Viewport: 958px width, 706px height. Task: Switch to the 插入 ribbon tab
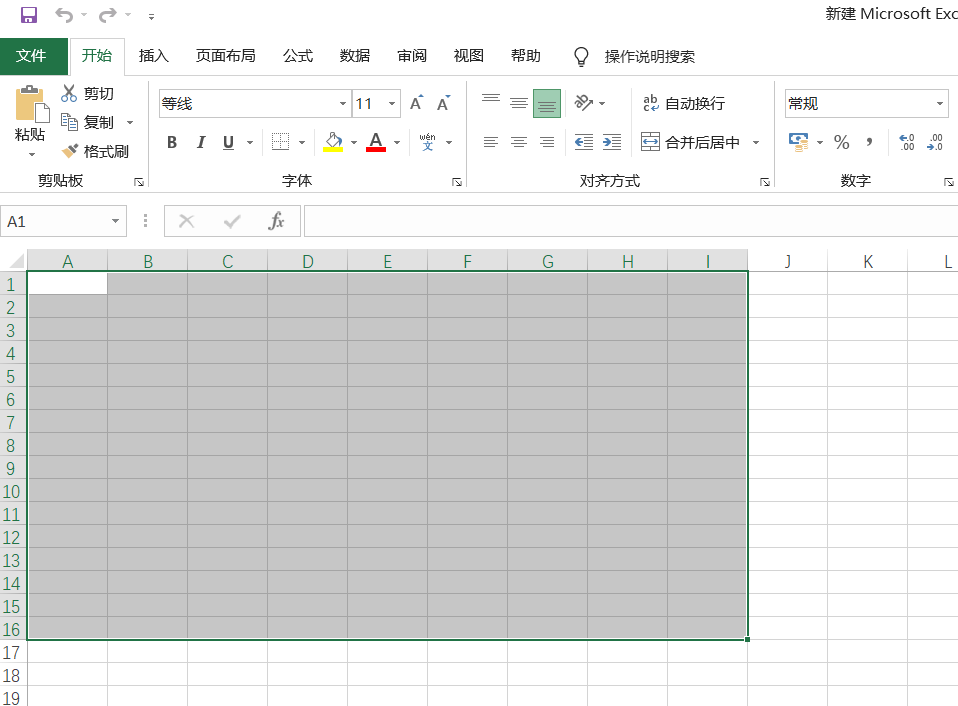click(153, 56)
